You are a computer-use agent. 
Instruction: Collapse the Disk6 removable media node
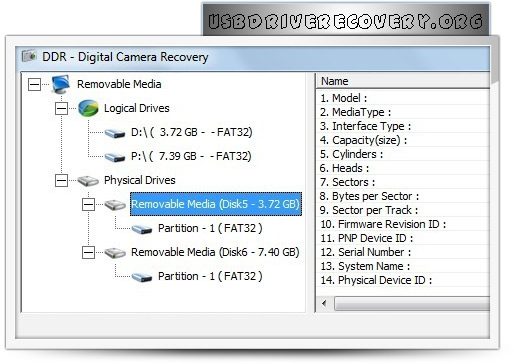point(88,253)
